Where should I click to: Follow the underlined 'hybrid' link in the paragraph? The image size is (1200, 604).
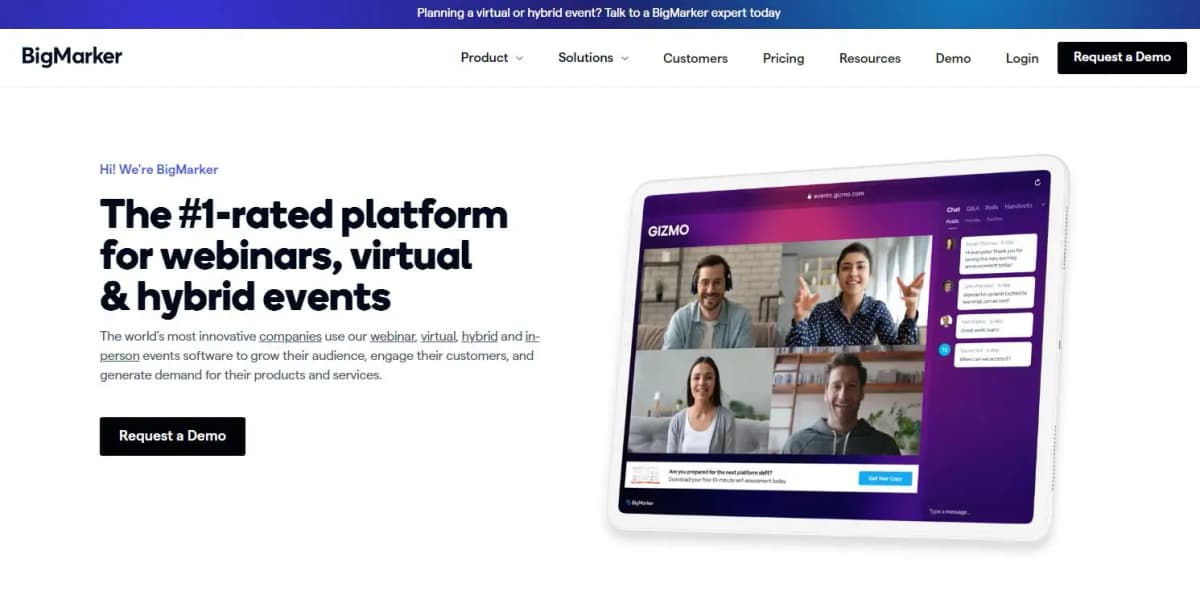tap(480, 337)
